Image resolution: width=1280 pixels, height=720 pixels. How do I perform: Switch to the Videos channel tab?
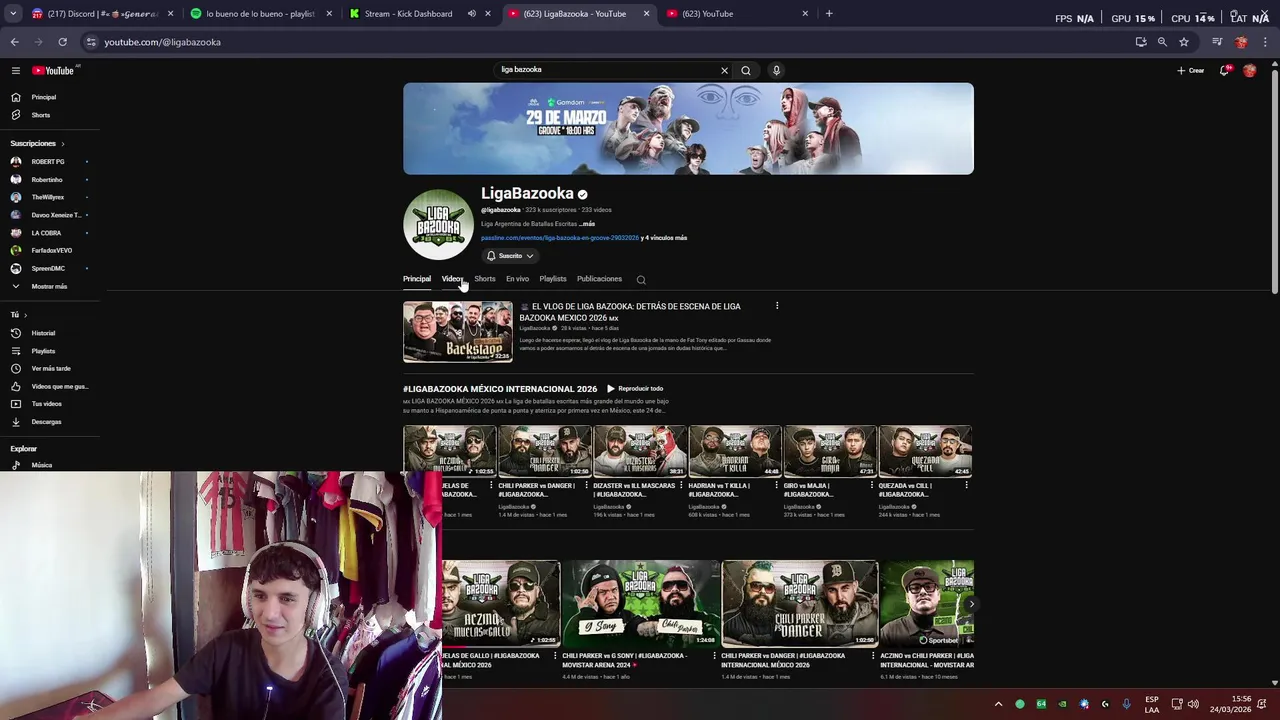tap(452, 279)
